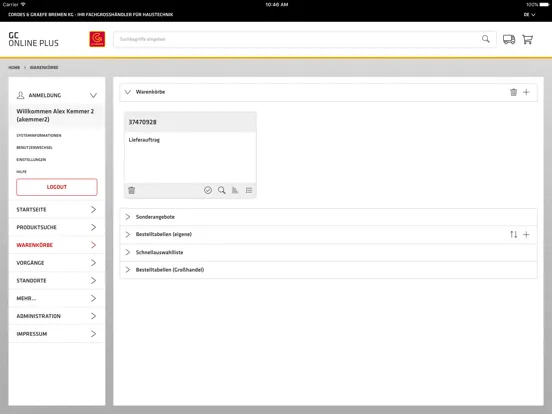
Task: Expand the Bestelltabellen (Großhandel) section
Action: tap(128, 270)
